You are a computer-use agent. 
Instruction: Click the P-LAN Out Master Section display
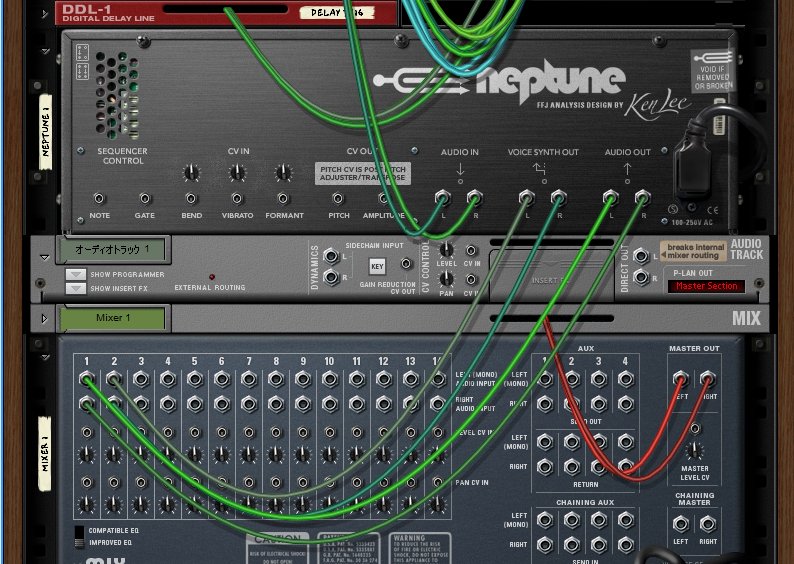[x=706, y=286]
